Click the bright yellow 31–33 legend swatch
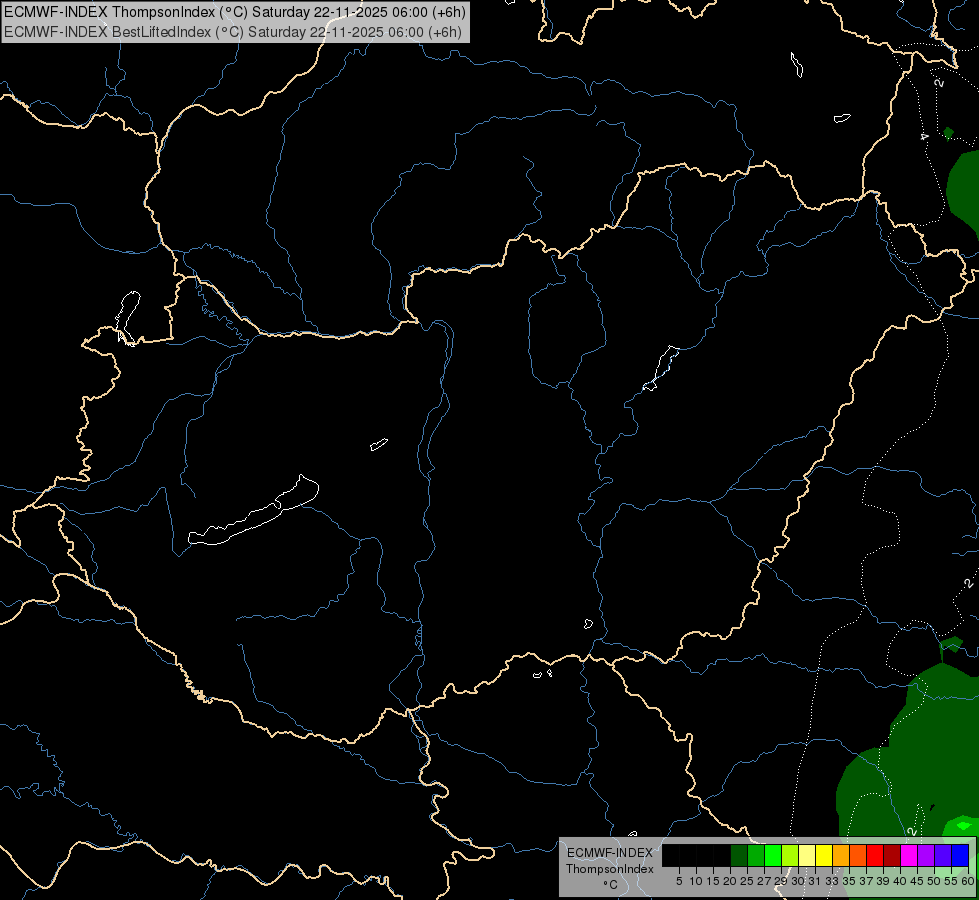The image size is (979, 900). [x=824, y=856]
